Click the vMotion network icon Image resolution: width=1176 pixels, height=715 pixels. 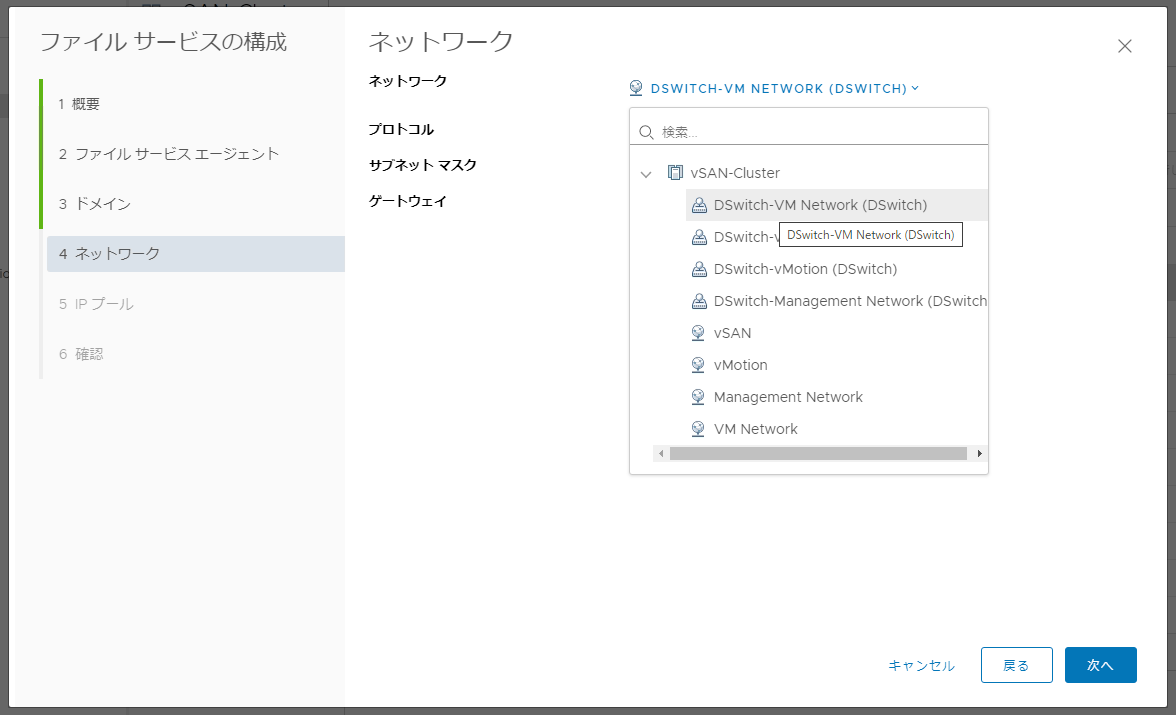point(698,365)
